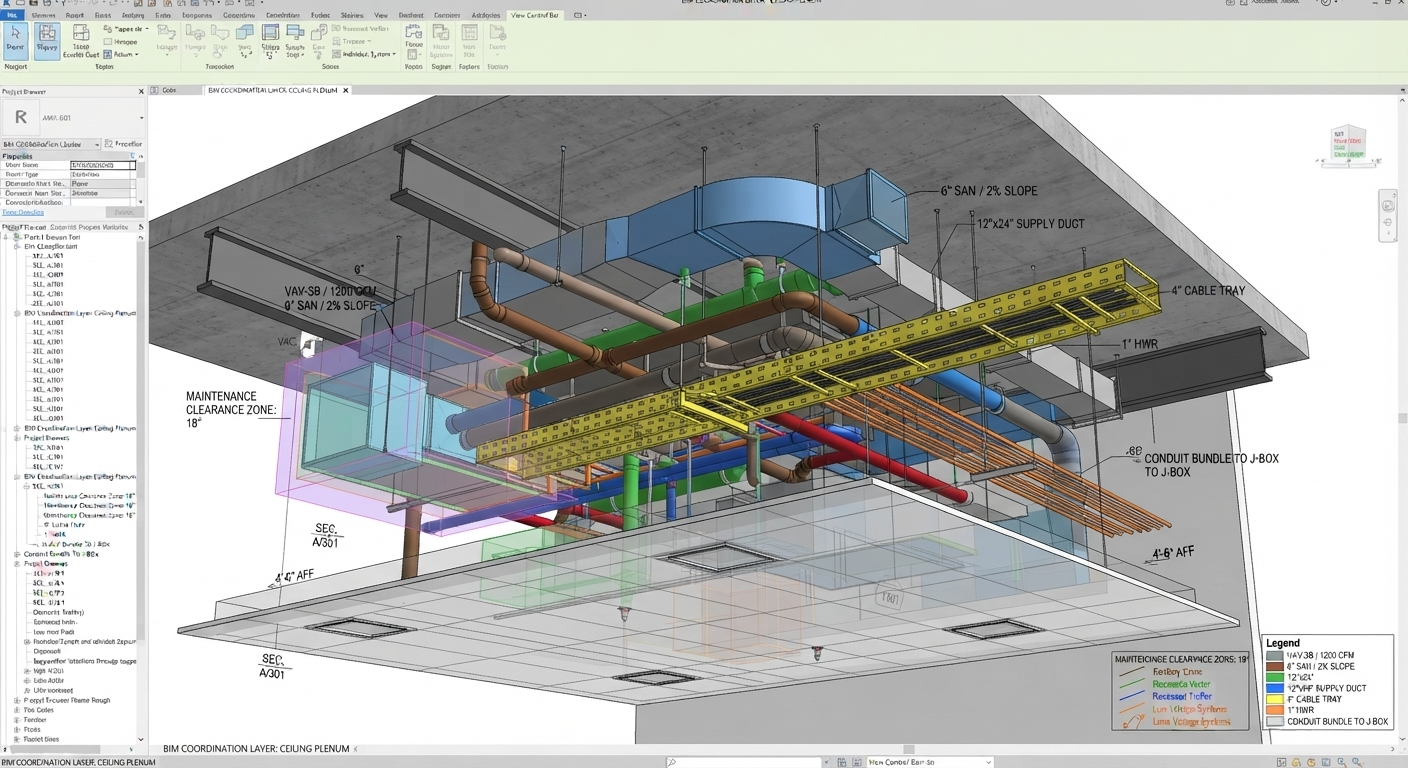
Task: Click the properties value field in first row
Action: pyautogui.click(x=103, y=165)
